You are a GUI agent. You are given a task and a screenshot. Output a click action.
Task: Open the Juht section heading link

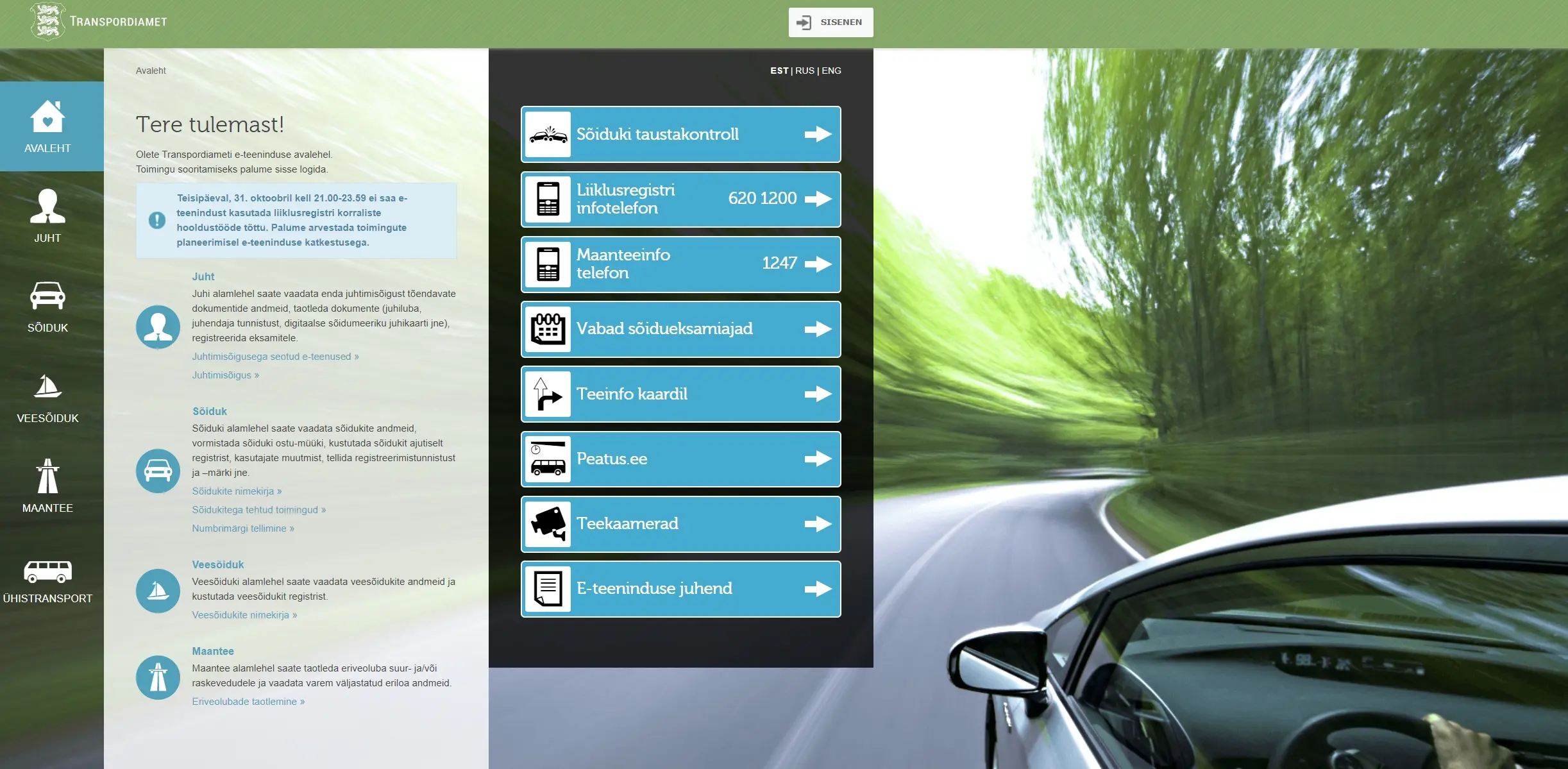click(203, 276)
